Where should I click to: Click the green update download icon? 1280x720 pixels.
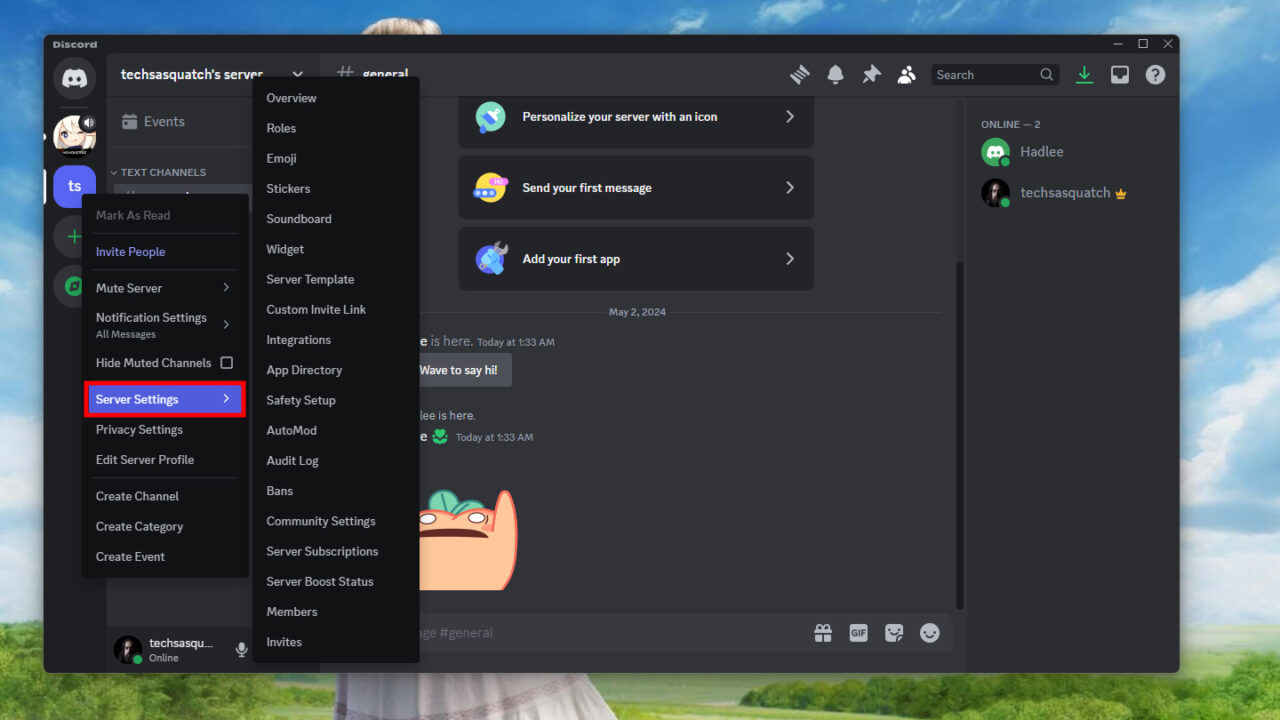tap(1084, 74)
